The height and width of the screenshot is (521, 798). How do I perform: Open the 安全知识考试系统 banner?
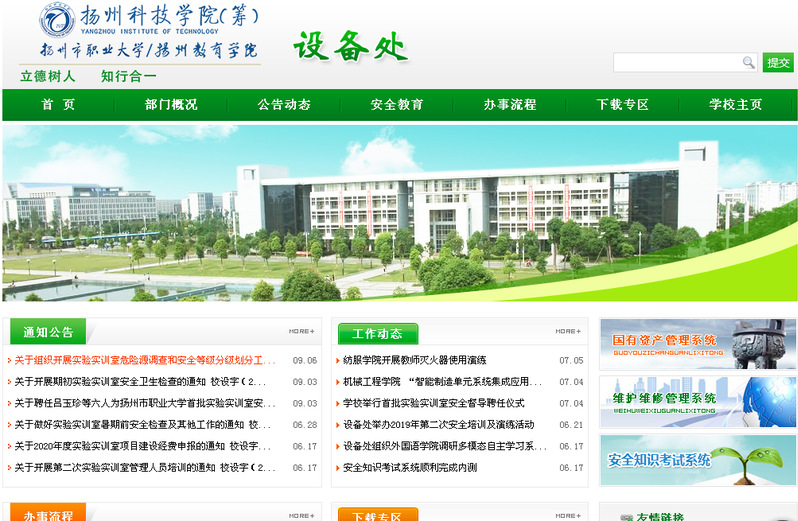pyautogui.click(x=697, y=460)
